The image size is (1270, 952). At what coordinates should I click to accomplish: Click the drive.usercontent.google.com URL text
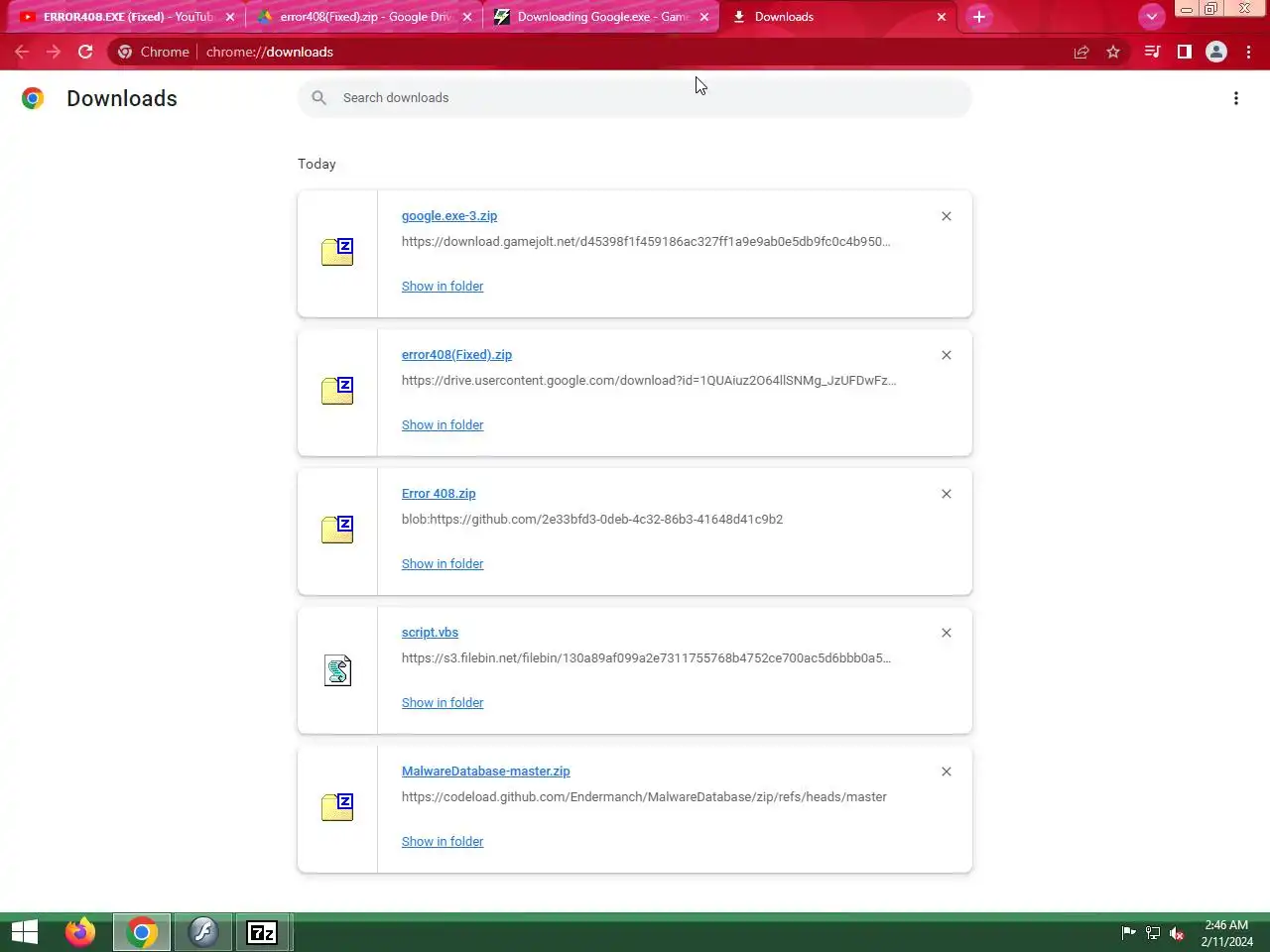pos(649,381)
